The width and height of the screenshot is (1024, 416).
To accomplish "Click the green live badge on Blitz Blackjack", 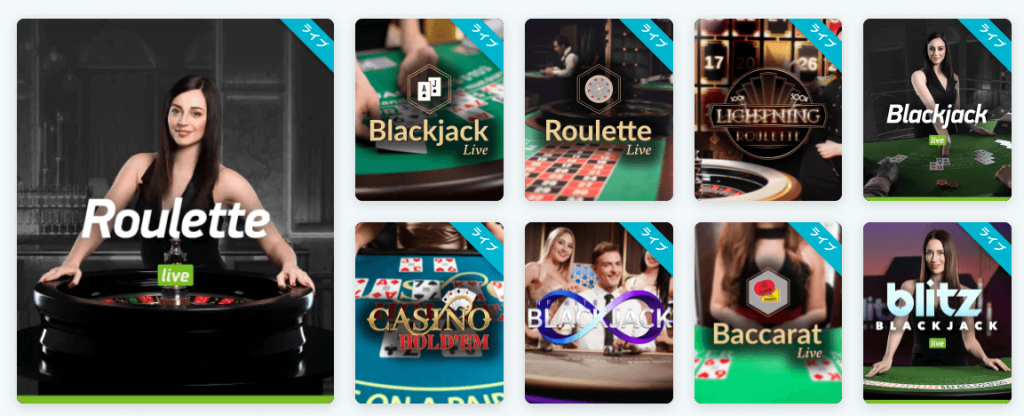I will 938,343.
